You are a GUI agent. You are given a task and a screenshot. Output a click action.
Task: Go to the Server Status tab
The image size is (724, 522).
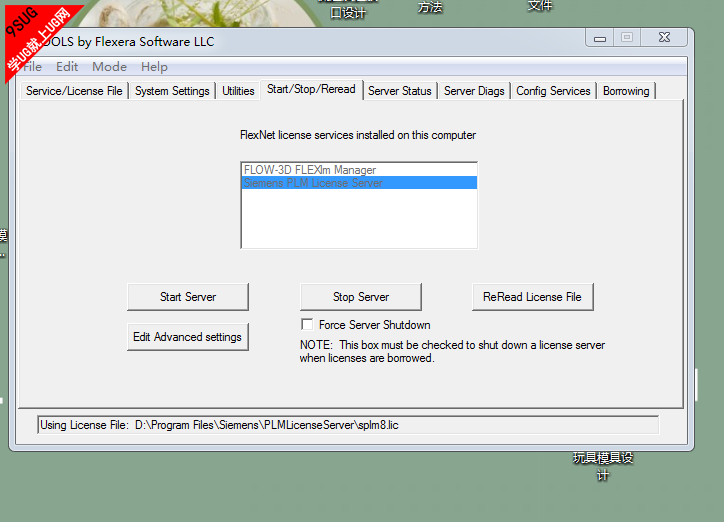(400, 91)
